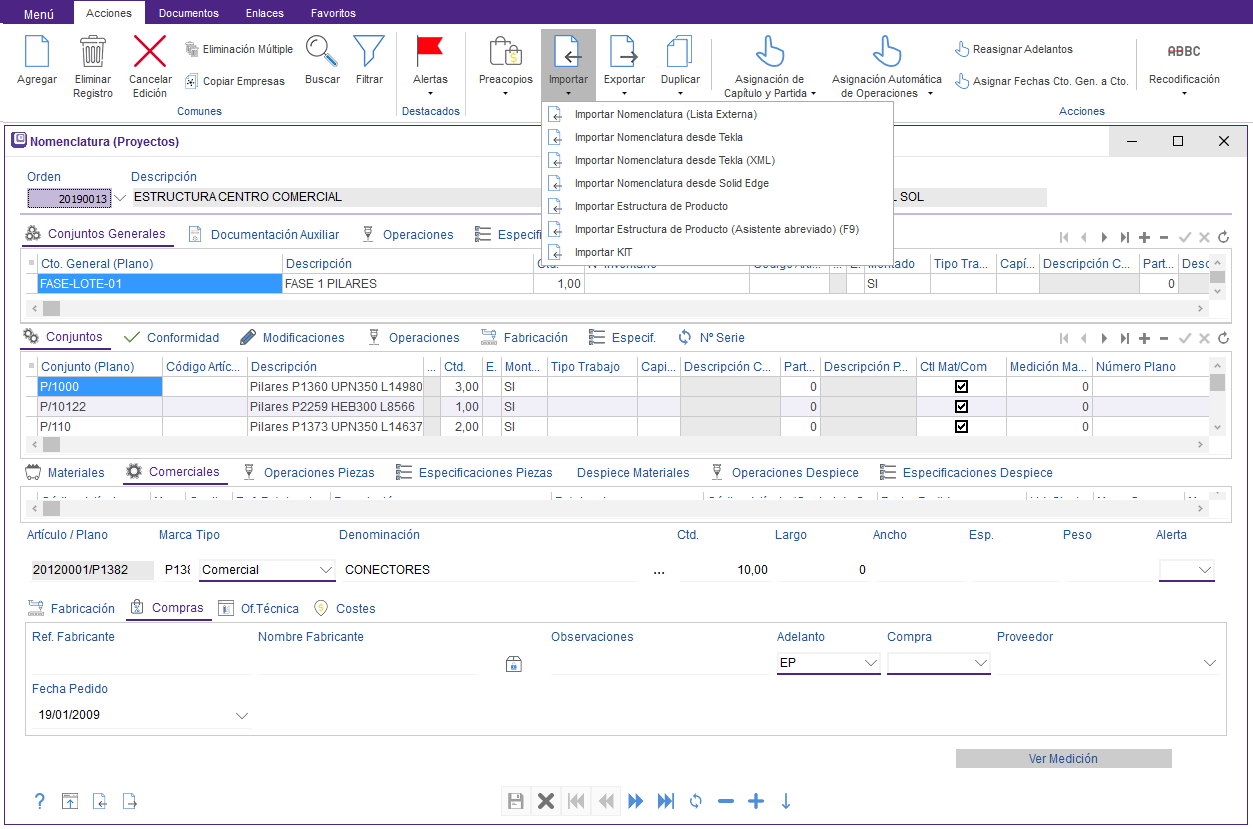Select Importar Nomenclatura desde Tekla (XML)

tap(674, 160)
